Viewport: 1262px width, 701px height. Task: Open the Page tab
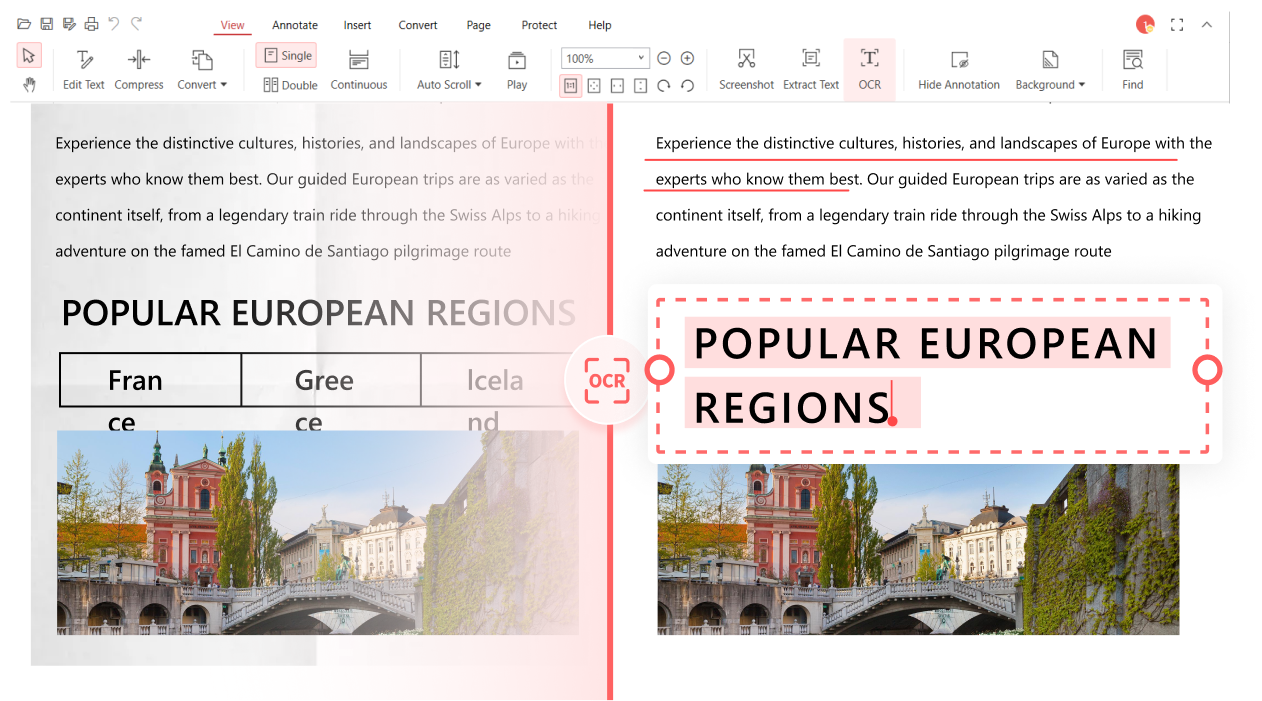tap(479, 25)
